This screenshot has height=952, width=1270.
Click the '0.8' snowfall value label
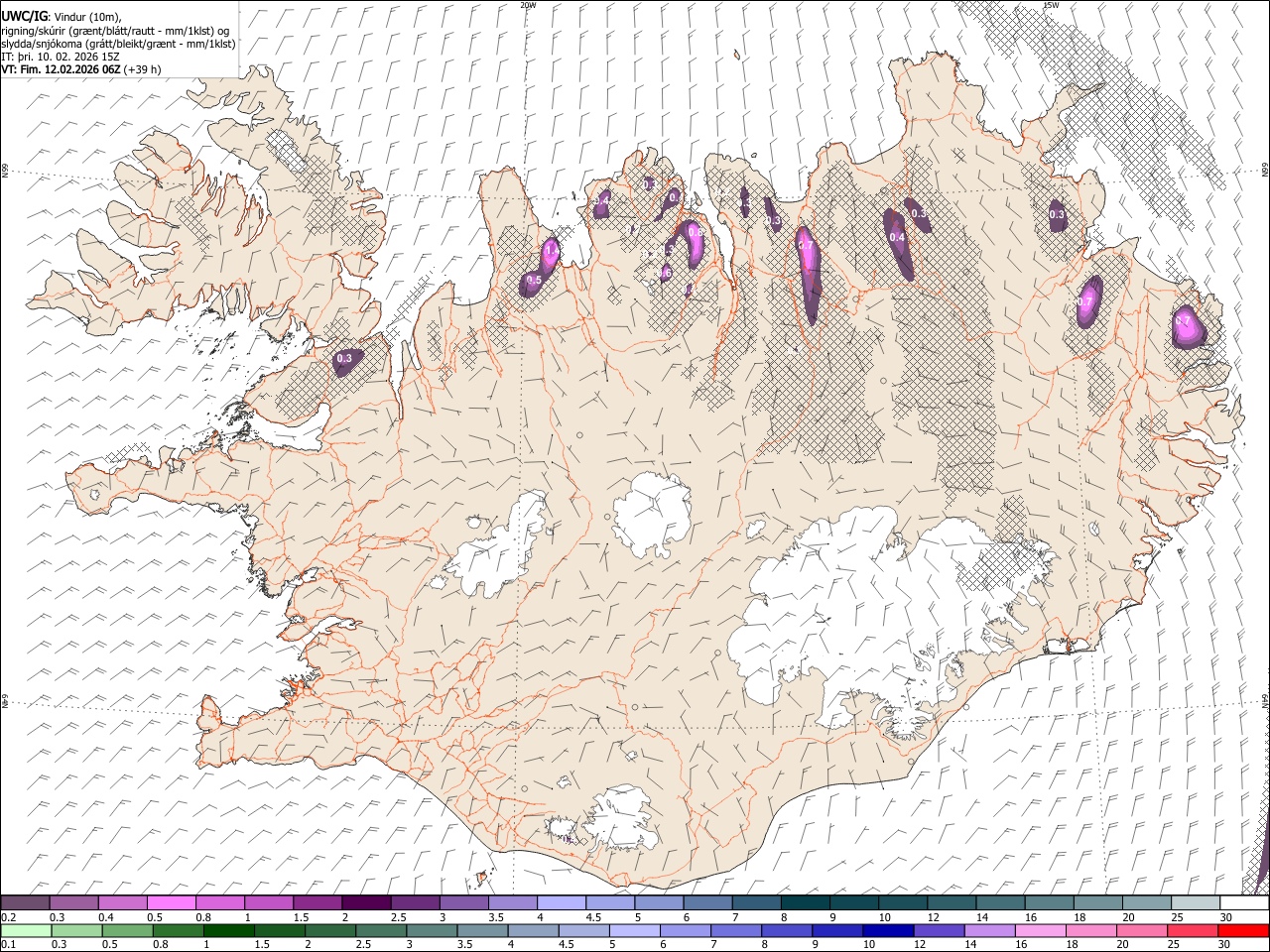pyautogui.click(x=696, y=230)
